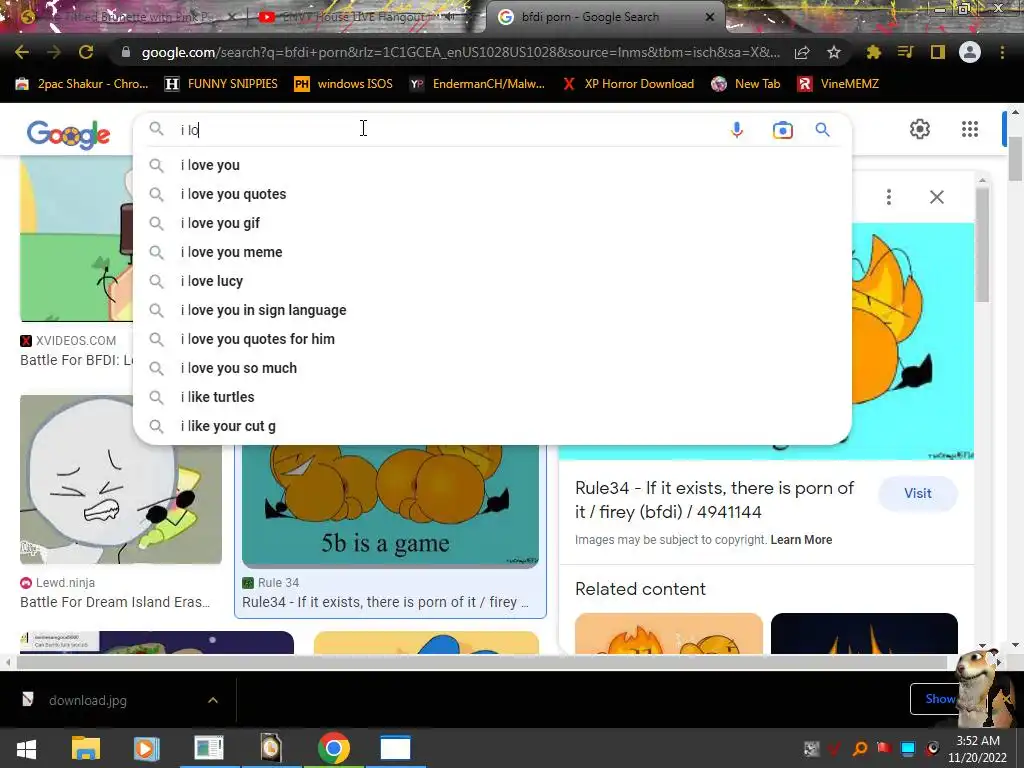Screen dimensions: 1024x768
Task: Click the horizontal scrollbar at page bottom
Action: pos(481,662)
